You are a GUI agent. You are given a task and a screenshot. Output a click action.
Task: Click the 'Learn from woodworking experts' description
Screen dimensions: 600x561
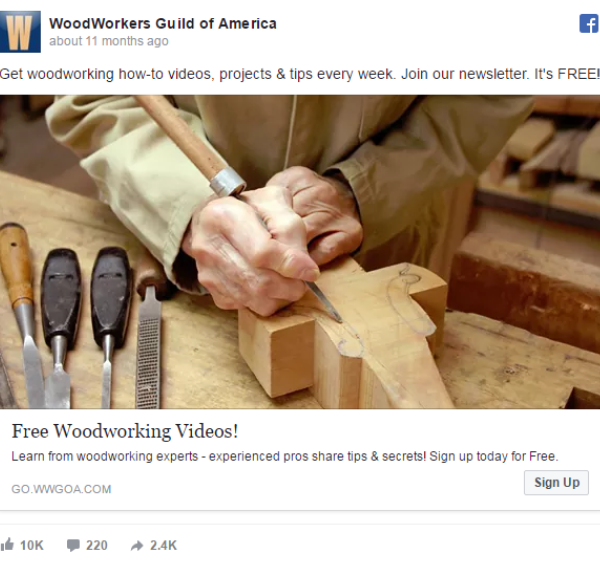(285, 456)
